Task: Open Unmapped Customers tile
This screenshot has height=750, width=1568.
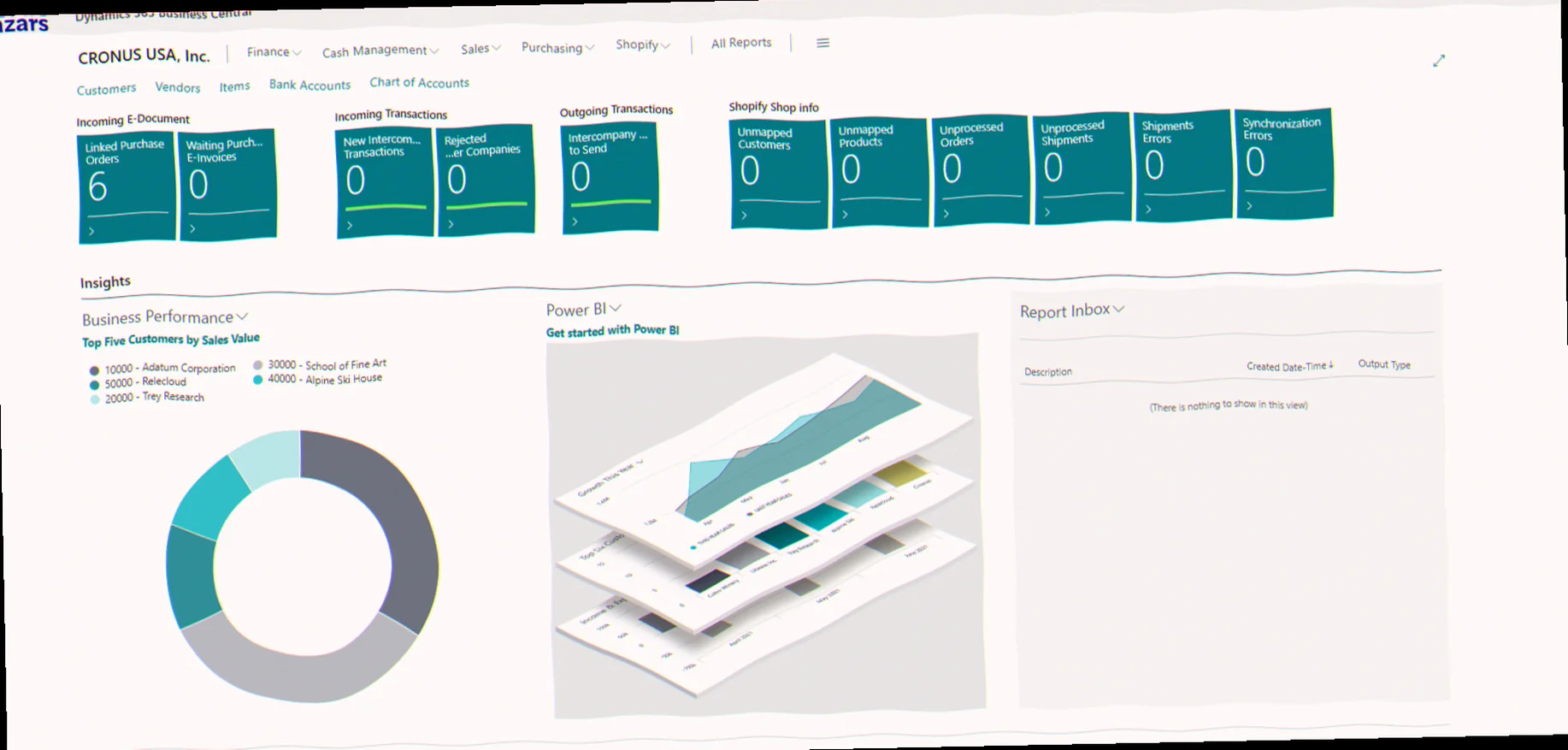Action: coord(779,174)
